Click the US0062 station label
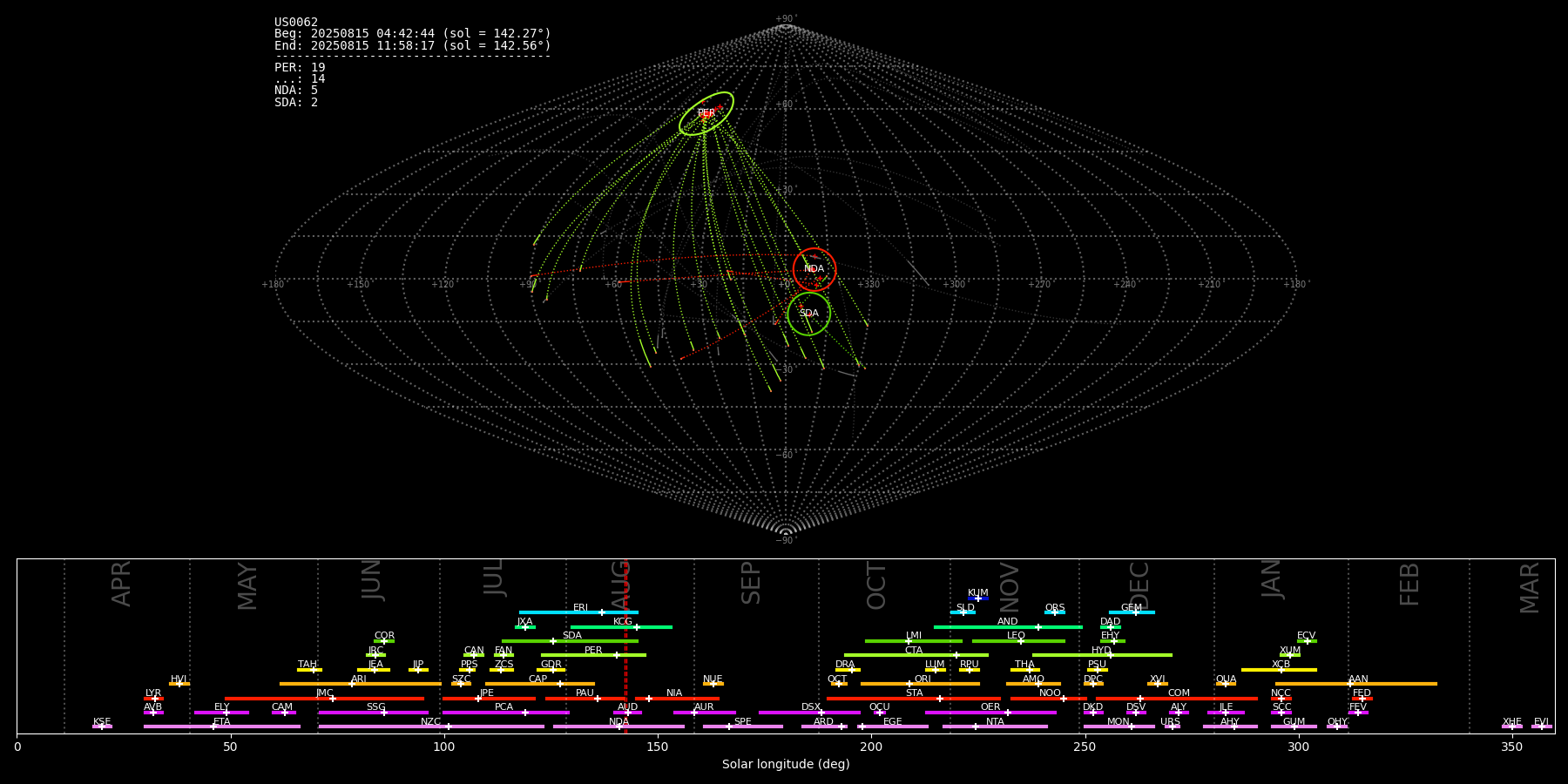The image size is (1568, 784). [x=296, y=23]
